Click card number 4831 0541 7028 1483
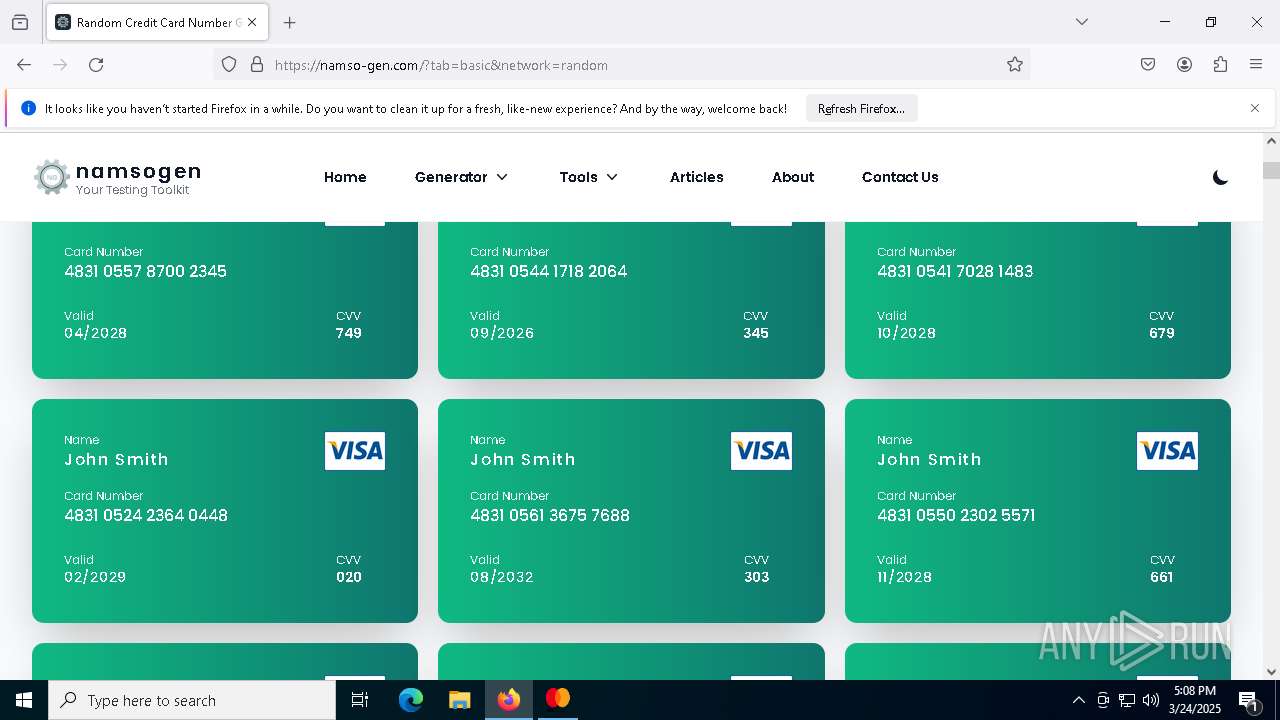 pos(955,271)
